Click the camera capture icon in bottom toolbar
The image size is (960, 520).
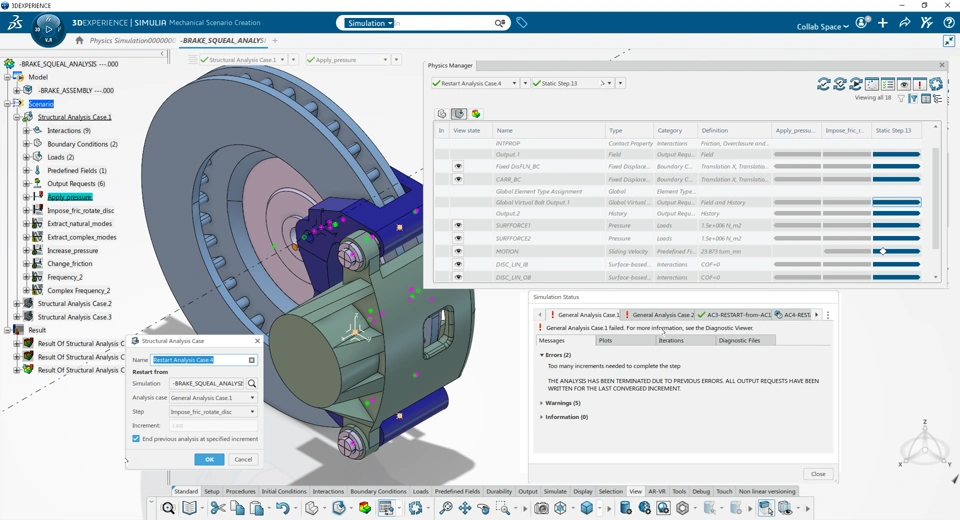click(x=541, y=508)
